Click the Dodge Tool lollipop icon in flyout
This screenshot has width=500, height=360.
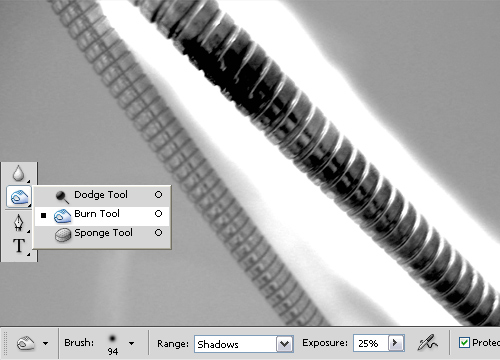62,197
